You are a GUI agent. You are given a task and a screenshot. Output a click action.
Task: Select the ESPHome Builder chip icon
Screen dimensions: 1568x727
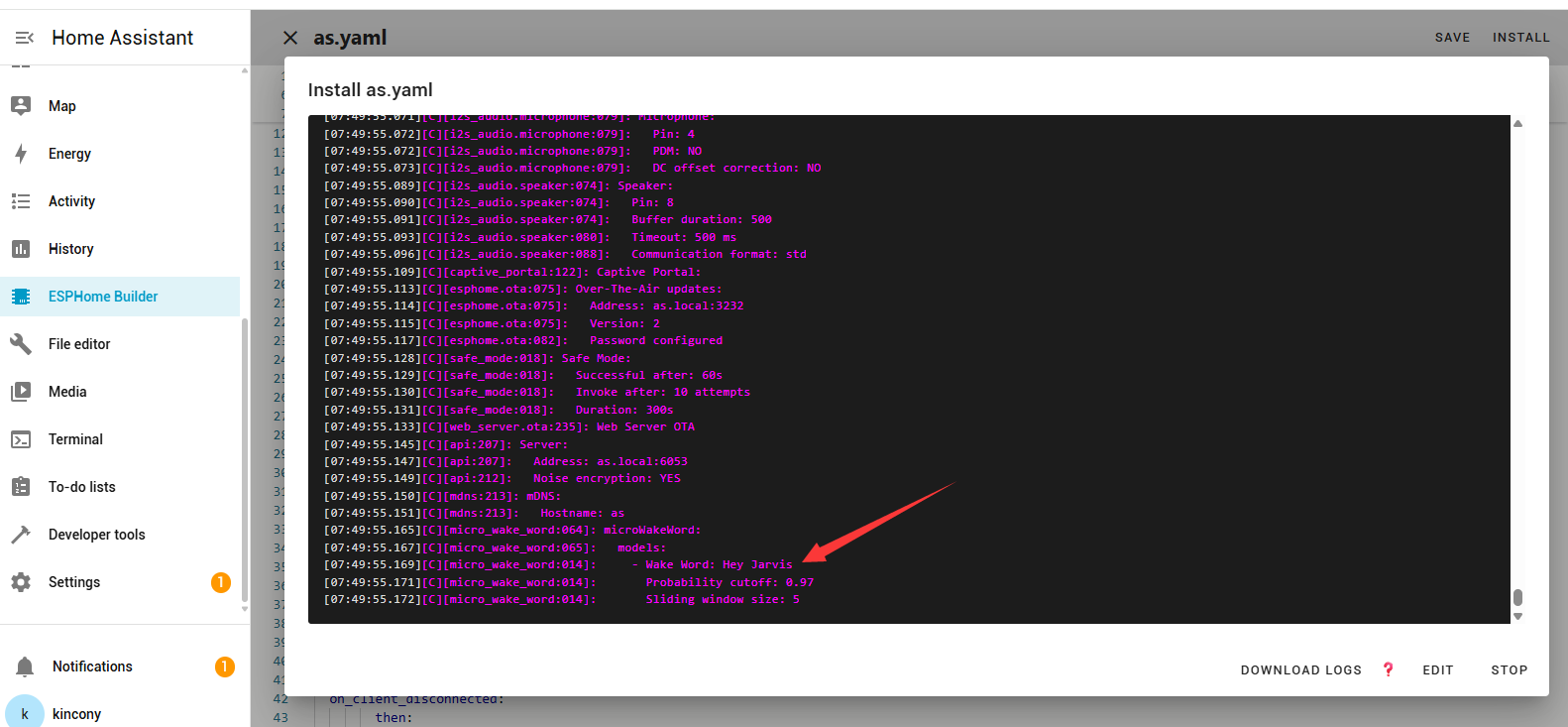pyautogui.click(x=21, y=297)
